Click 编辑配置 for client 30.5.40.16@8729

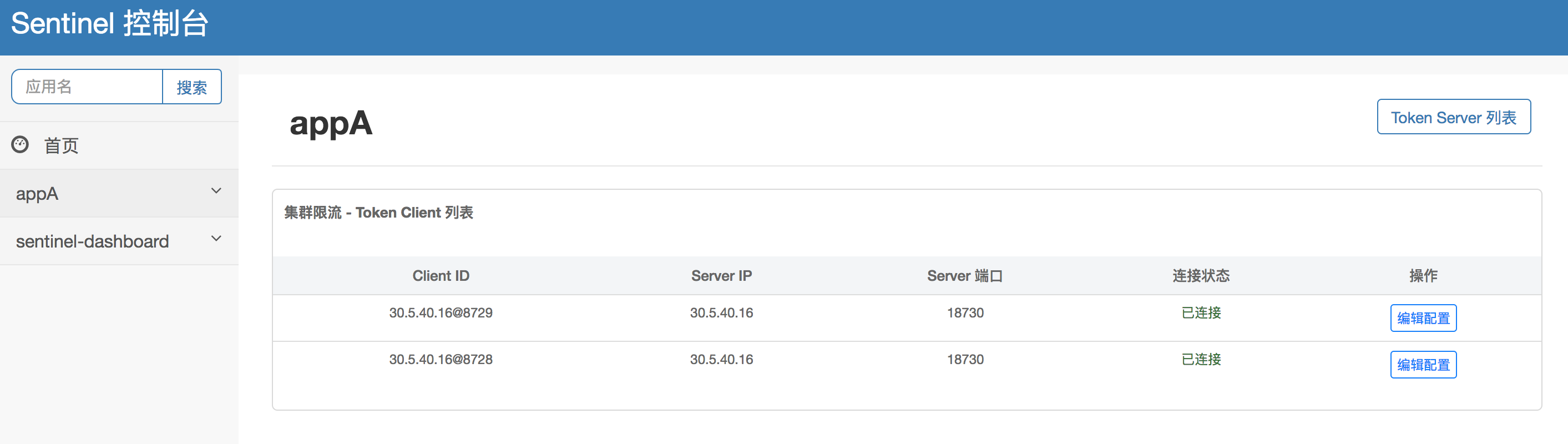pos(1423,318)
